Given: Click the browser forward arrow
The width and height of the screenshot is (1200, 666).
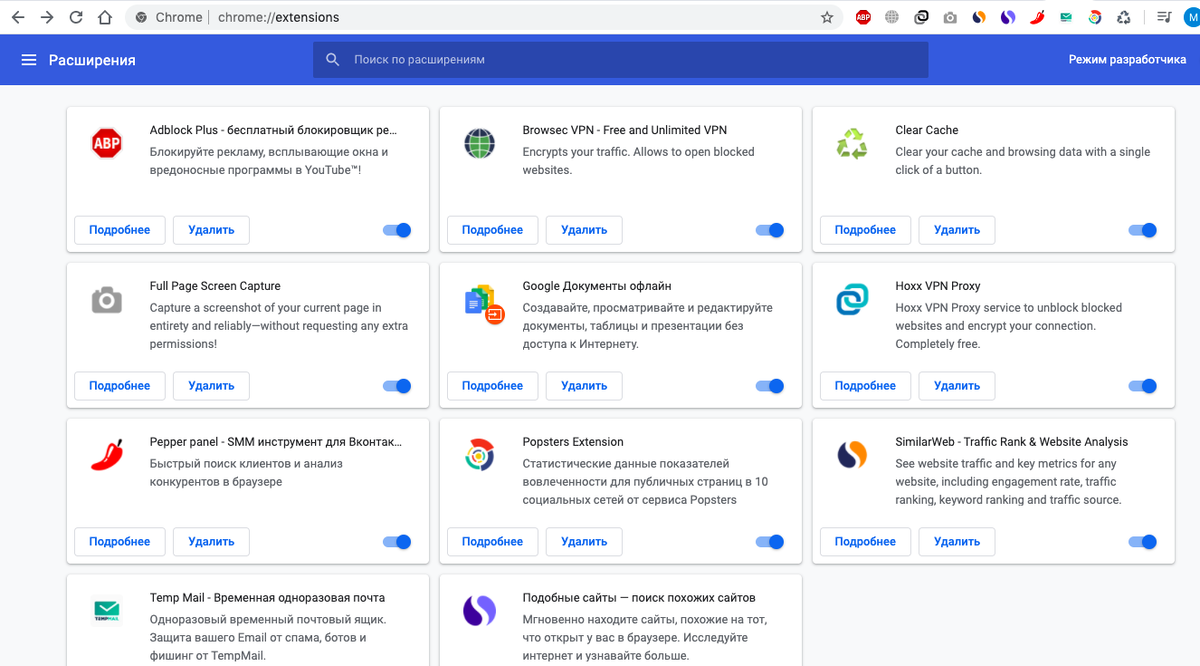Looking at the screenshot, I should pos(47,17).
